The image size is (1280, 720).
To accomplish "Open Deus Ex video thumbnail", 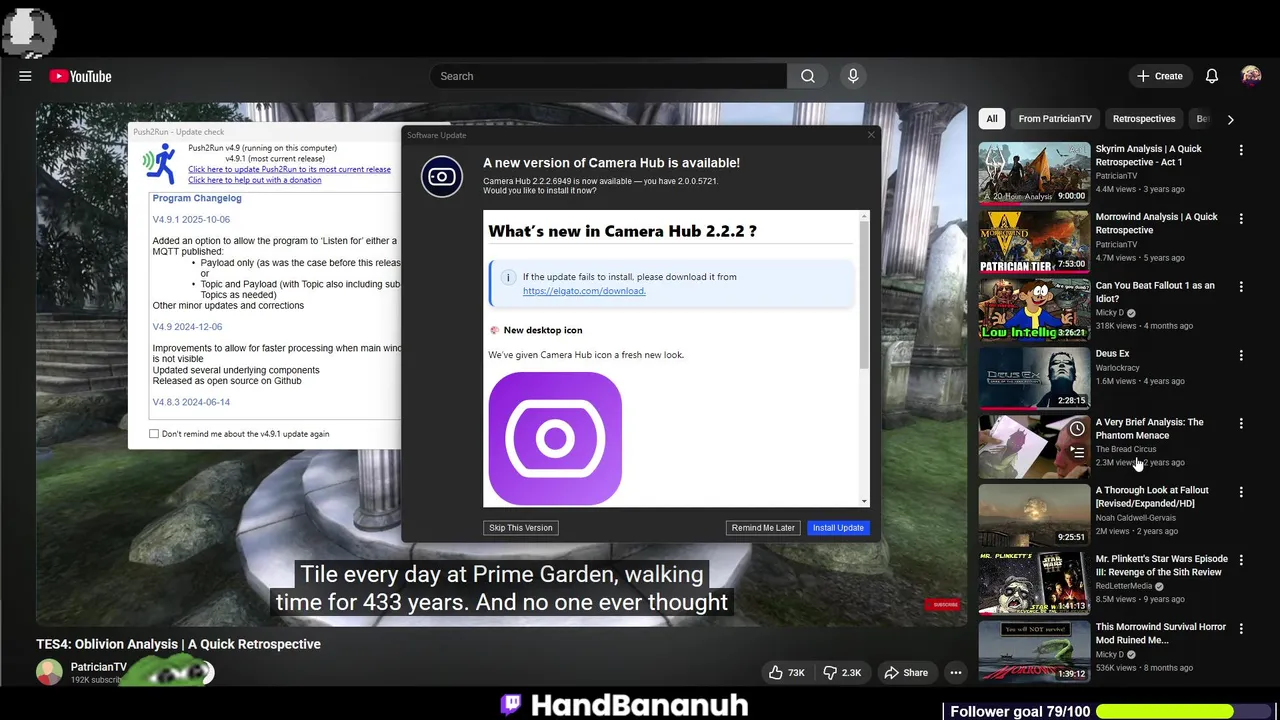I will [1034, 378].
